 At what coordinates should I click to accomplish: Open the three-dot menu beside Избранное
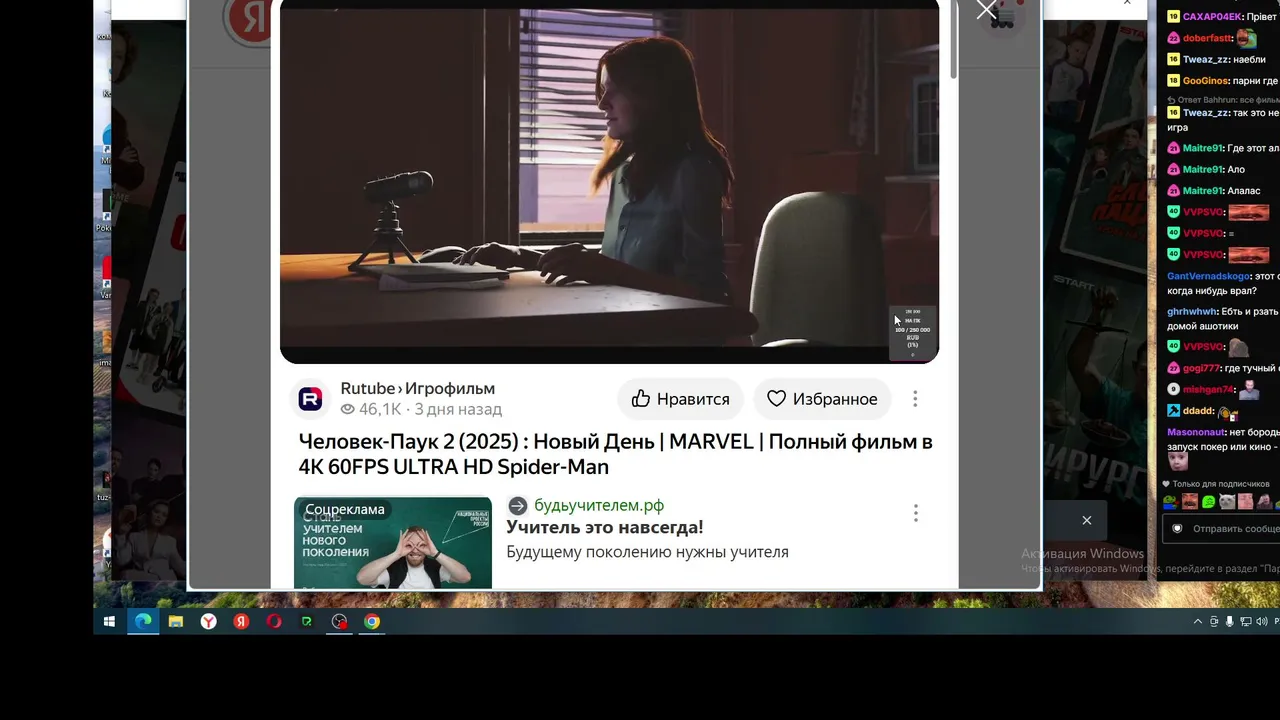(915, 399)
